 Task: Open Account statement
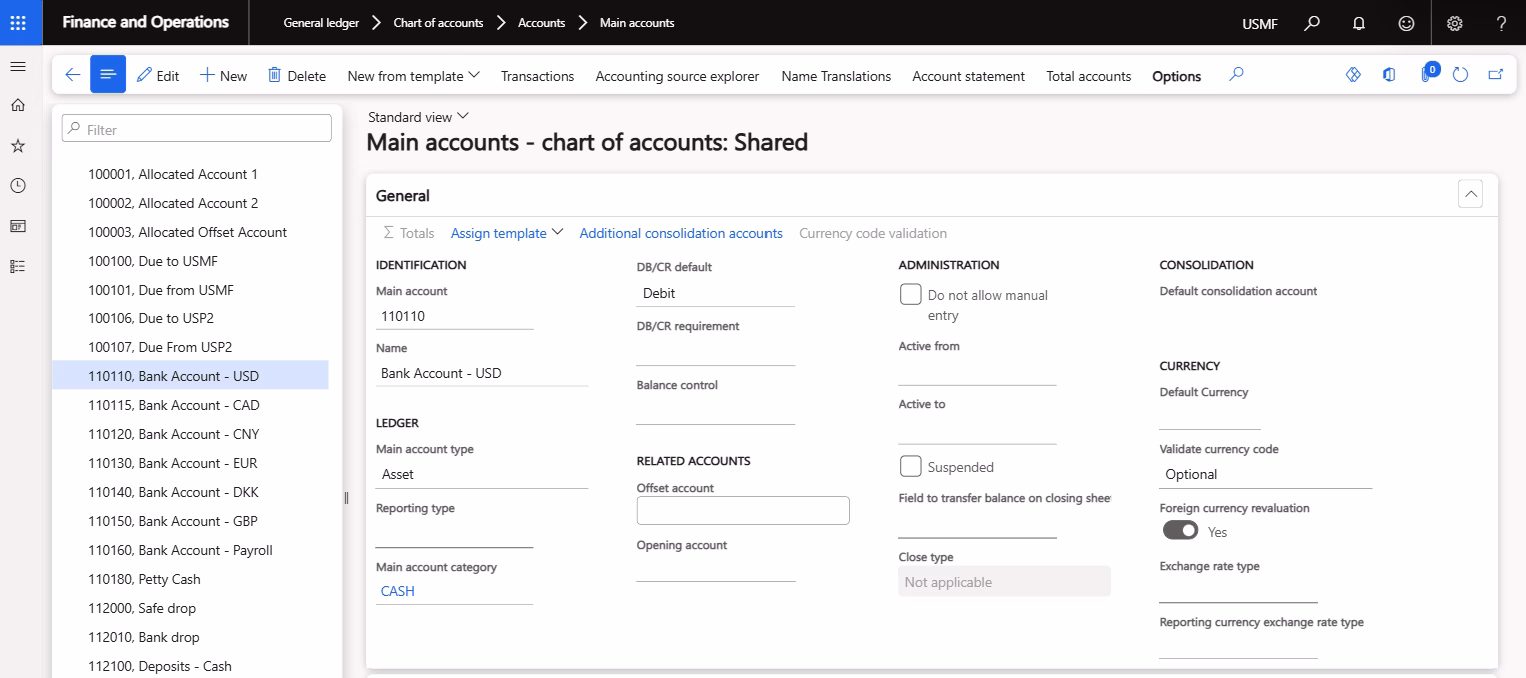968,76
